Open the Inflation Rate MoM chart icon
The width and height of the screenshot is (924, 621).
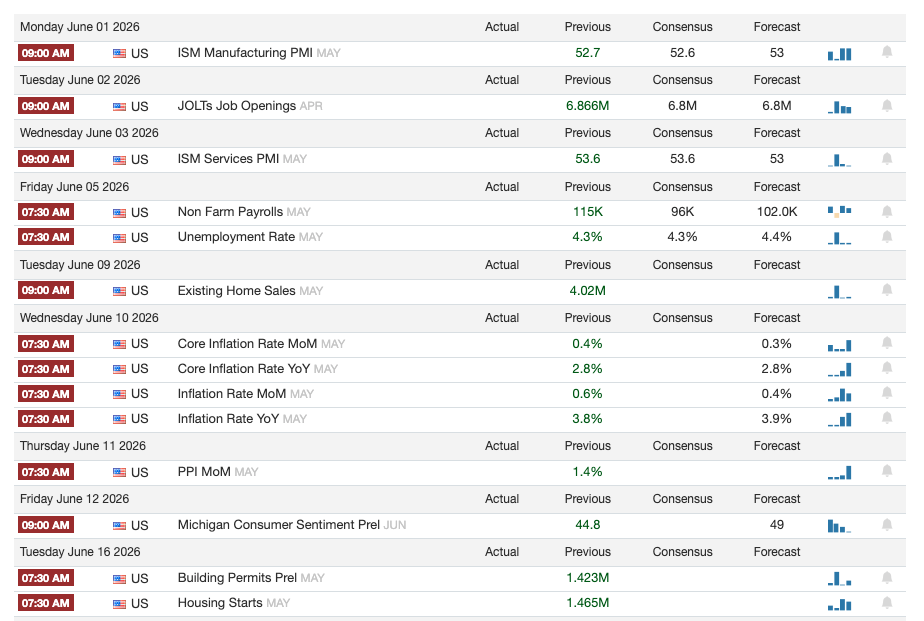pos(839,395)
